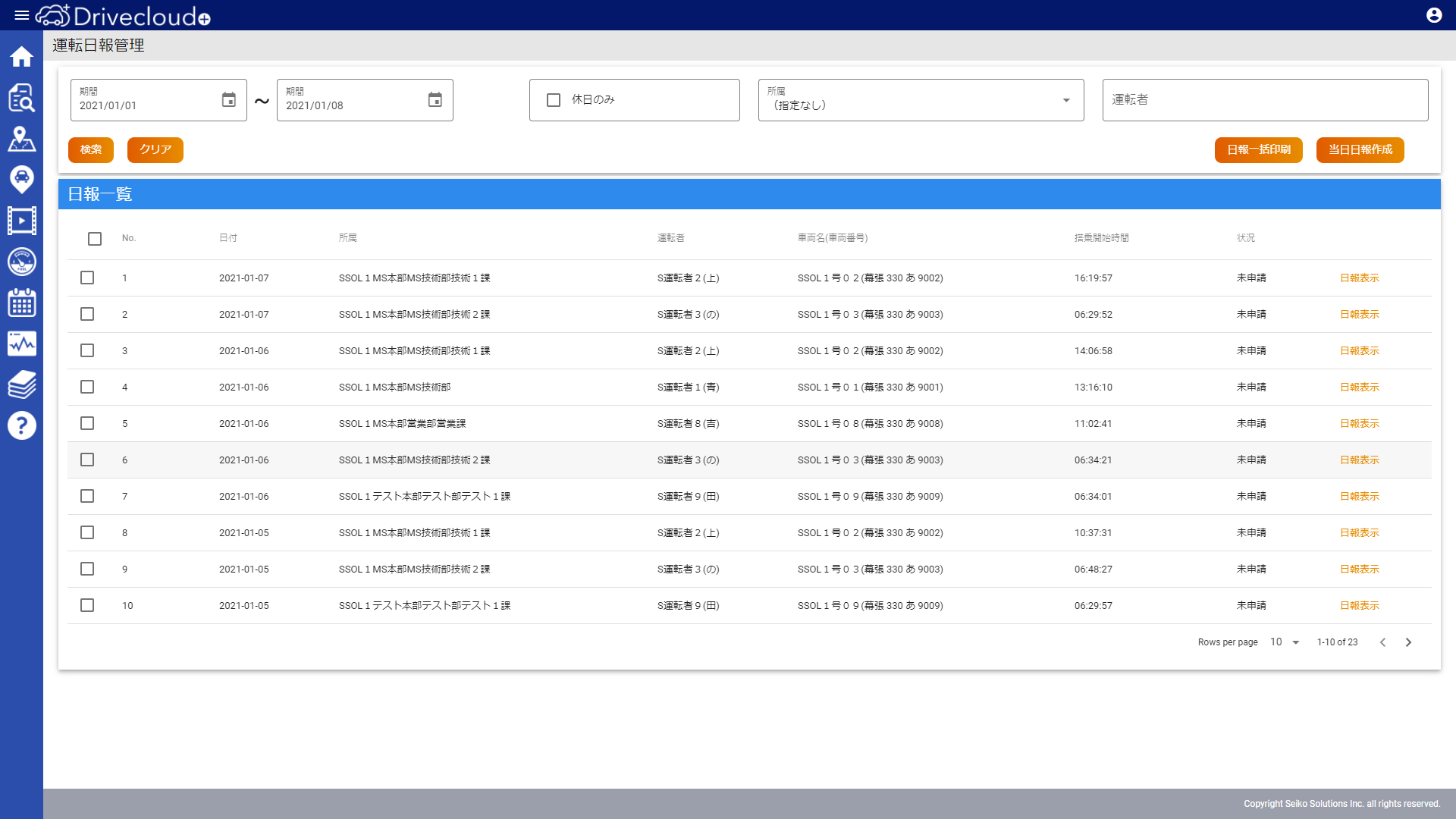Image resolution: width=1456 pixels, height=819 pixels.
Task: Check the row No. 1 checkbox
Action: (x=87, y=278)
